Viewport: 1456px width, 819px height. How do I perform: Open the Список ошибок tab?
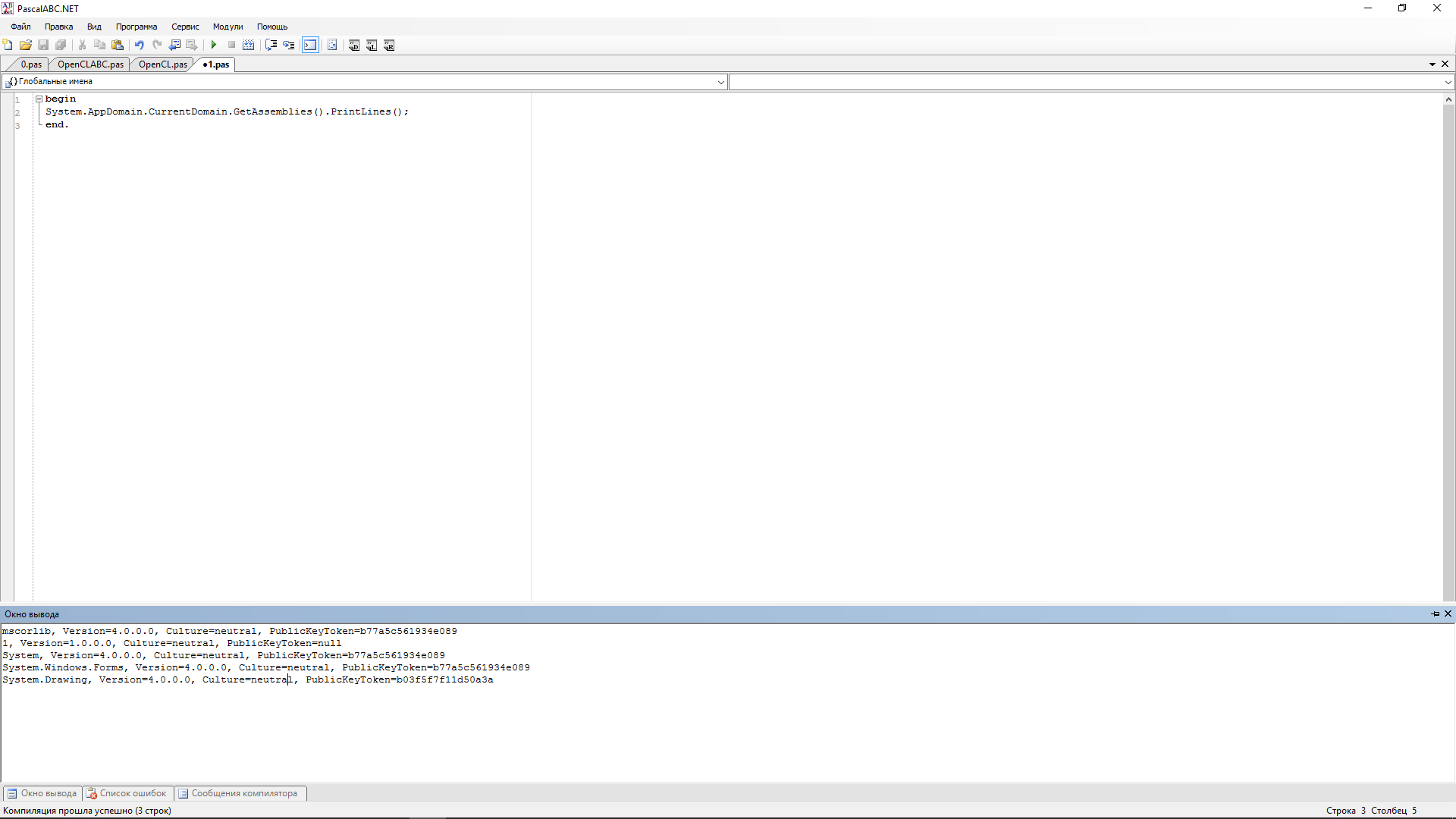(127, 793)
